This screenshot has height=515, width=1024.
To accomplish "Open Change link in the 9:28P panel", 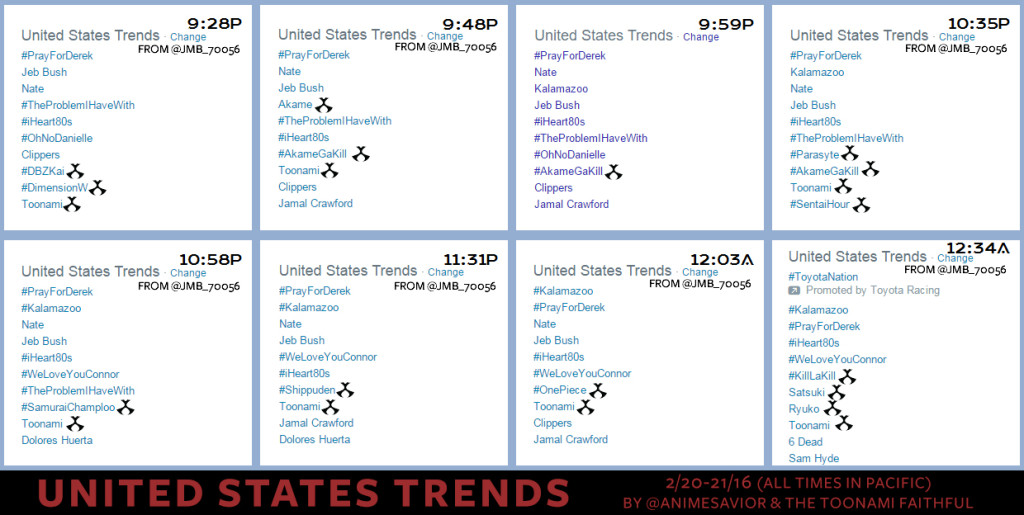I will pyautogui.click(x=188, y=37).
